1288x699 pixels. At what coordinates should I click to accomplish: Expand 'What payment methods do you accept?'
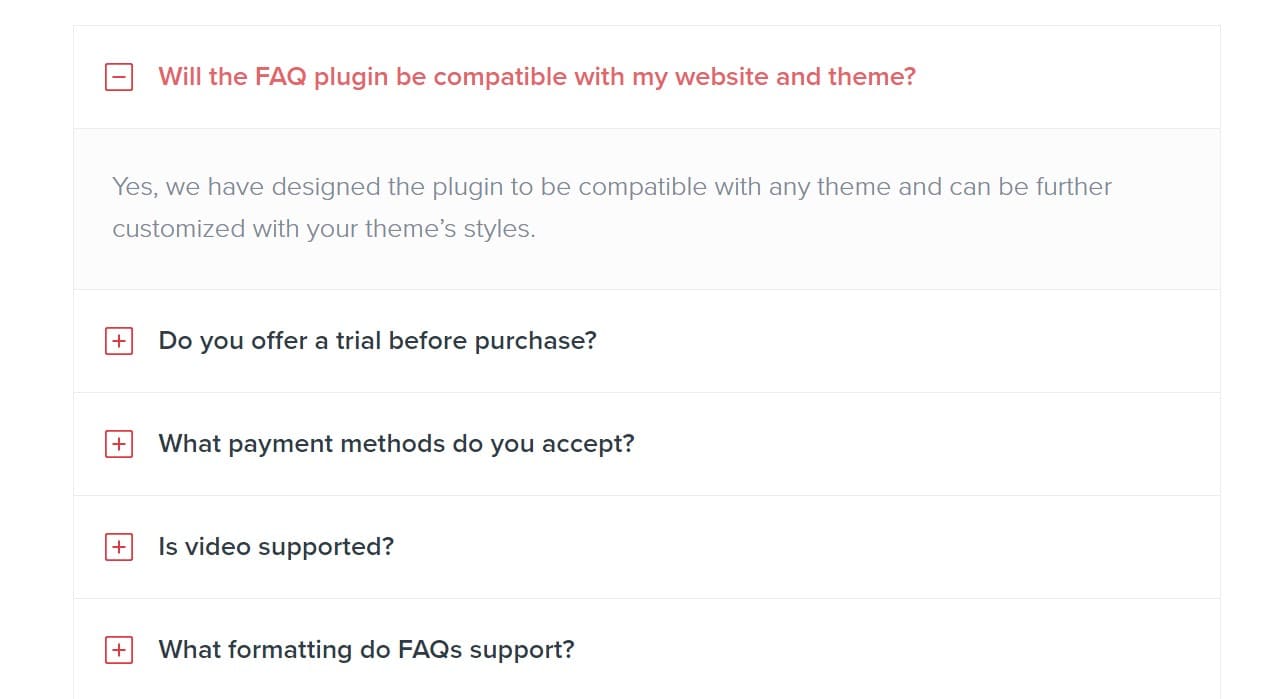(394, 443)
